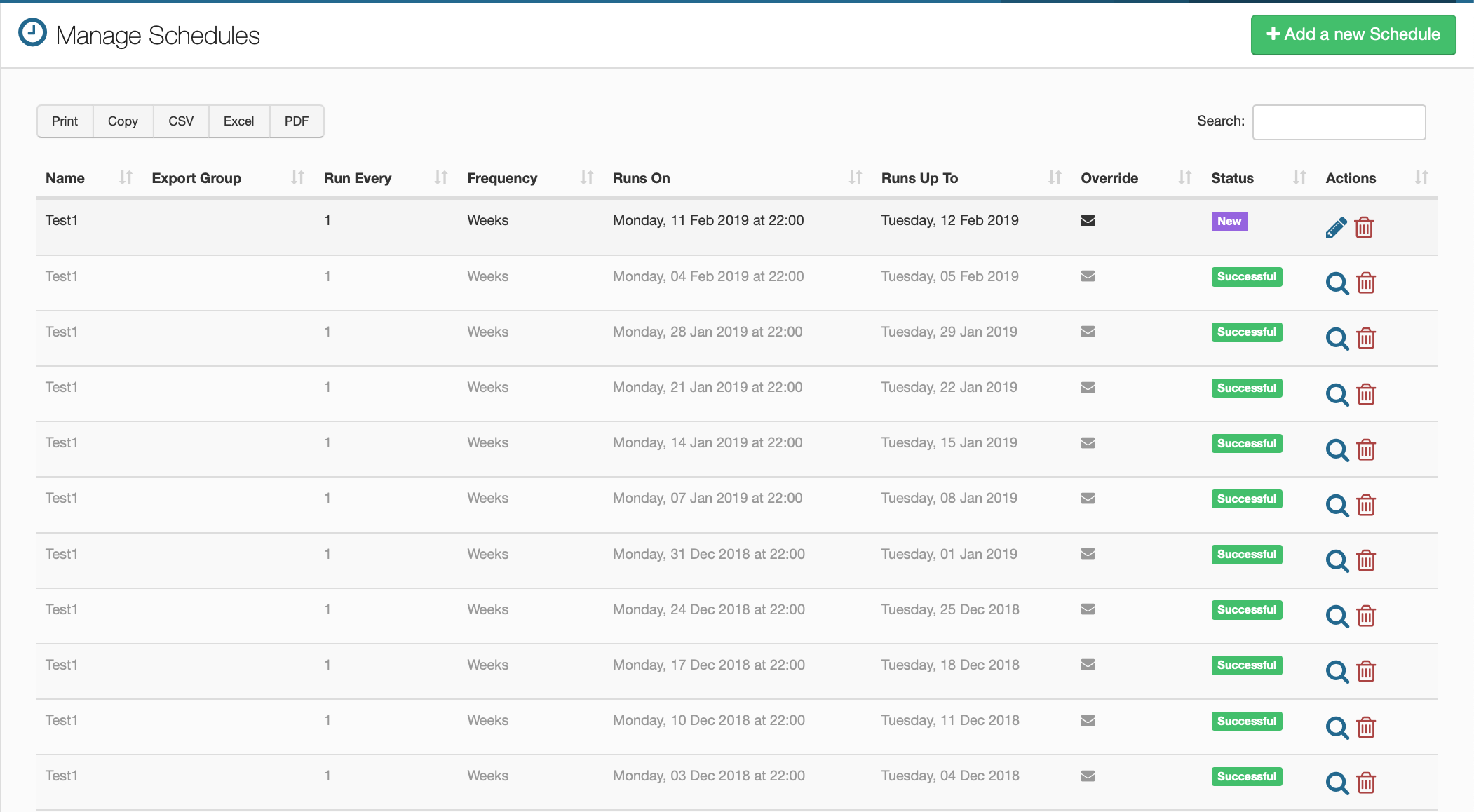View the 04 Feb 2019 schedule via magnifier icon
1474x812 pixels.
(x=1337, y=283)
